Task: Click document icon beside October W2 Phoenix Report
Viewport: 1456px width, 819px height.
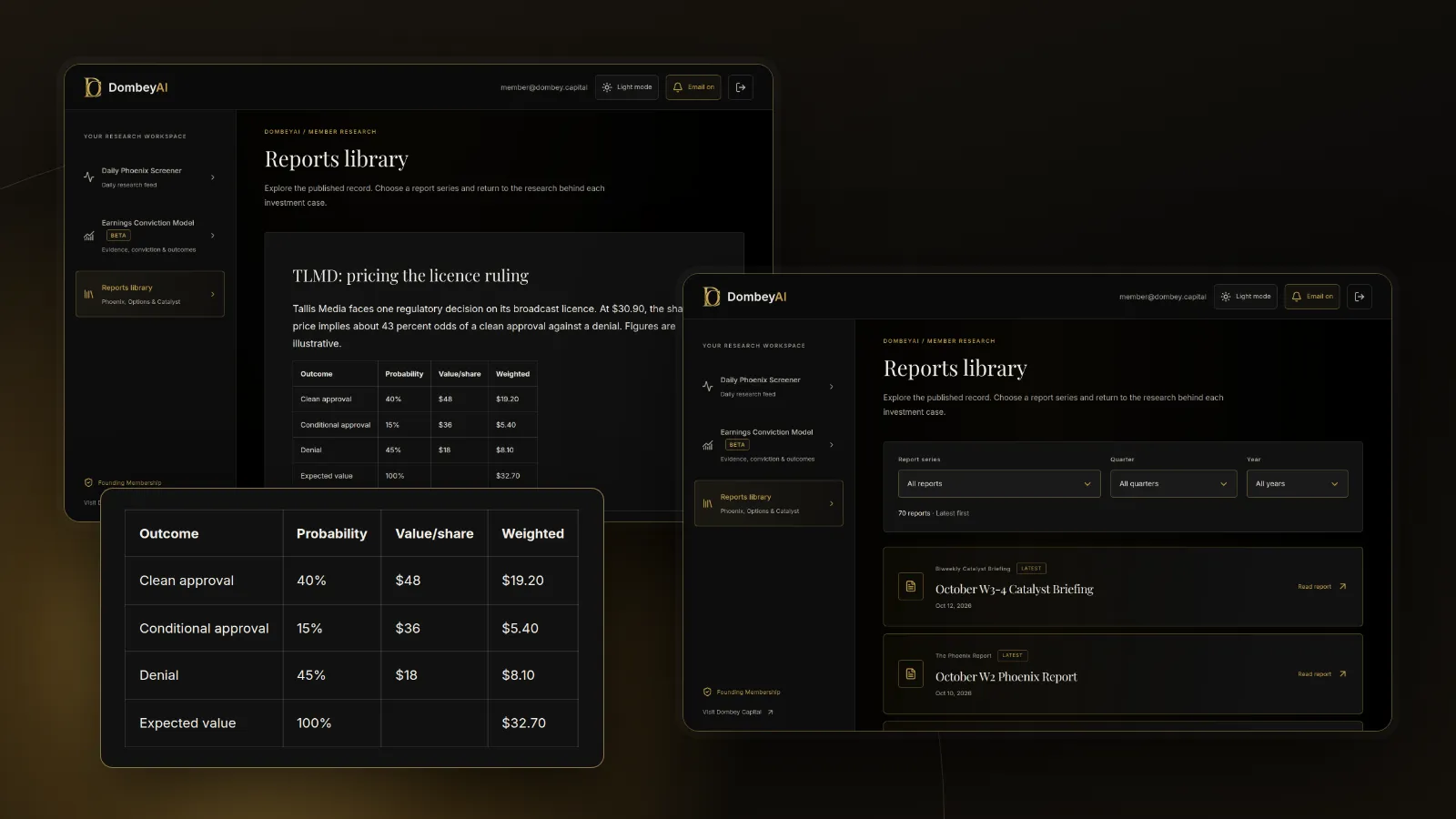Action: (x=911, y=673)
